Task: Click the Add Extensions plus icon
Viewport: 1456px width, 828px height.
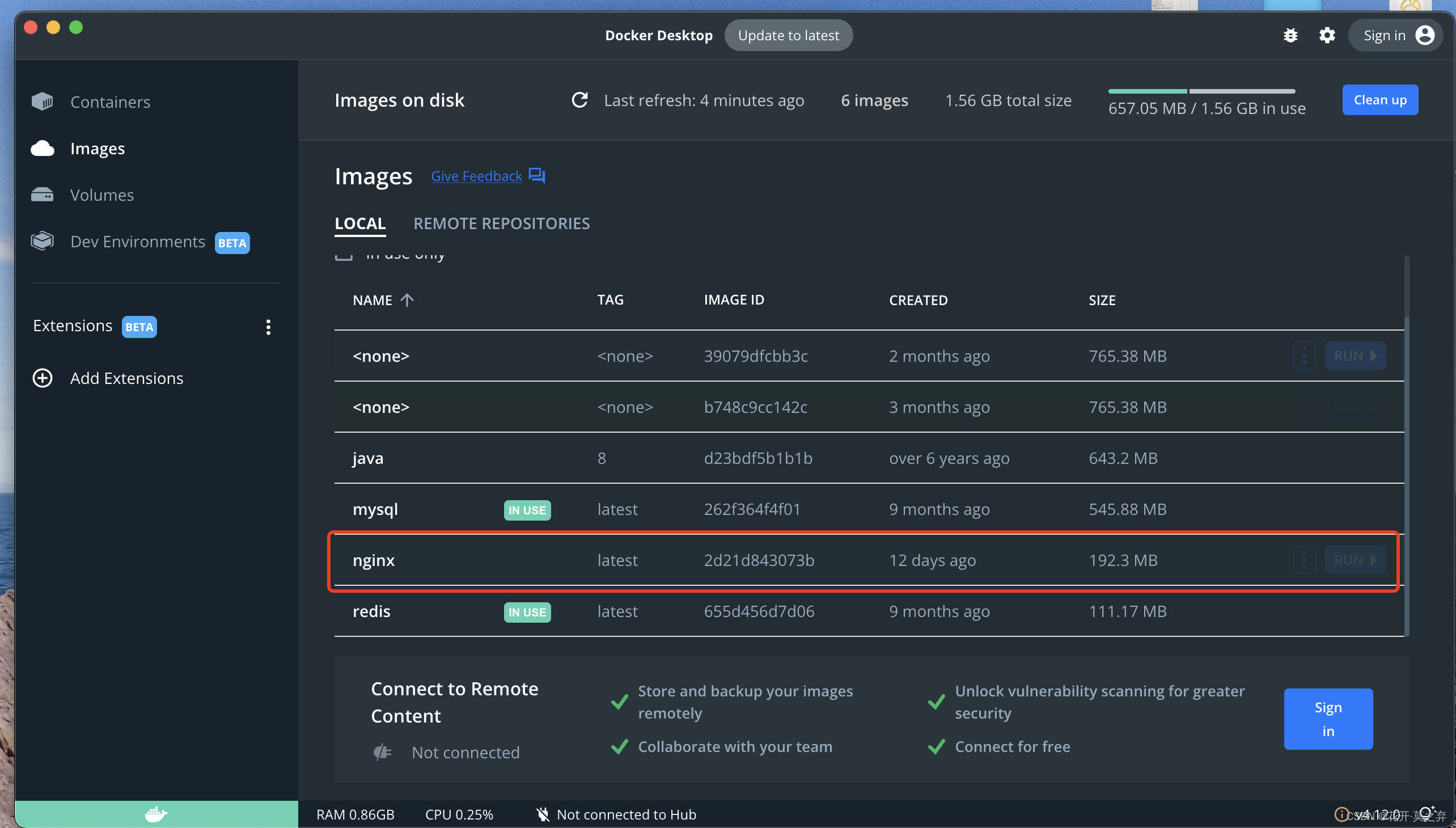Action: click(43, 378)
